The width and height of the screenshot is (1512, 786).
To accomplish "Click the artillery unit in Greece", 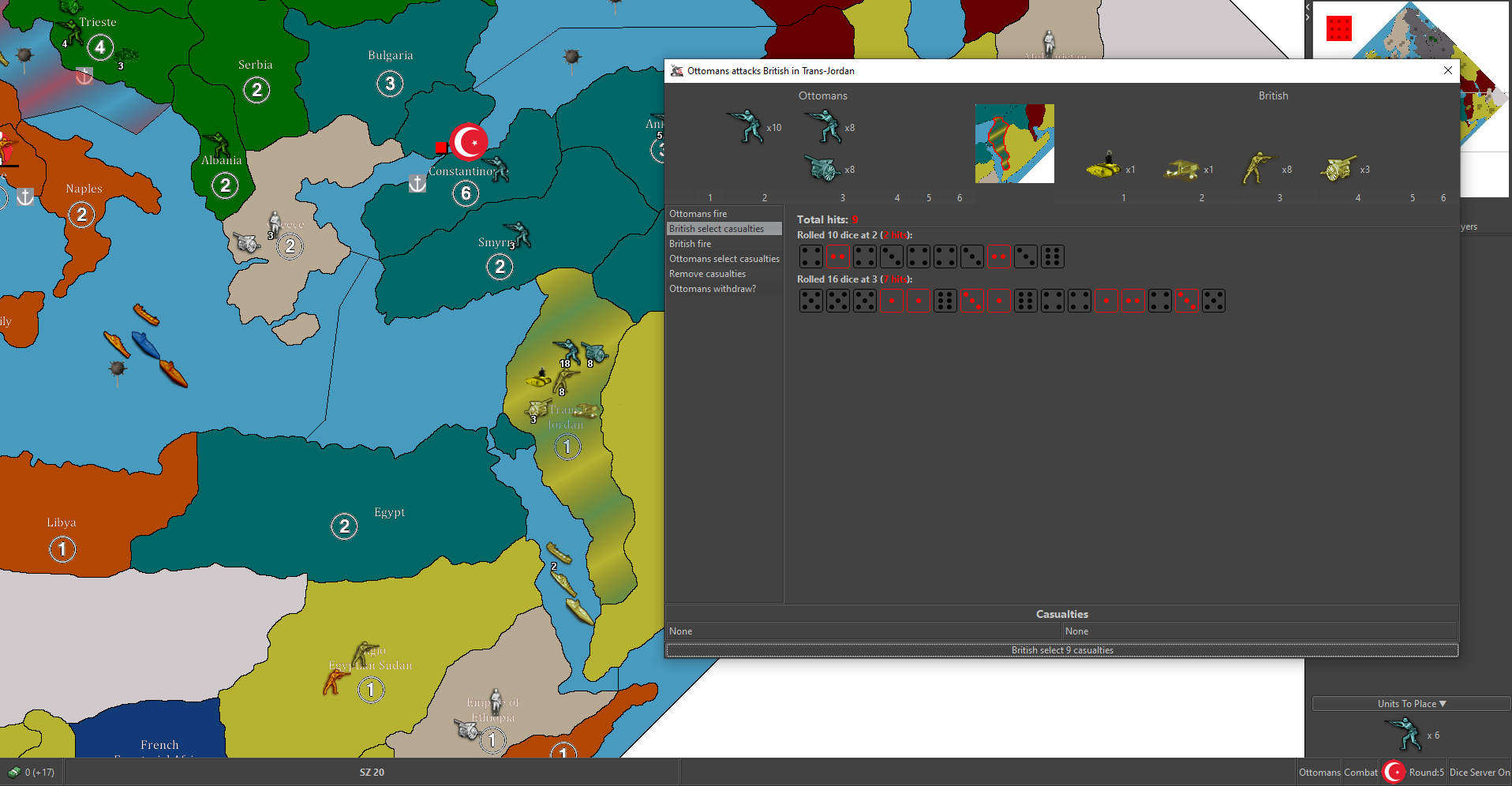I will click(x=247, y=242).
